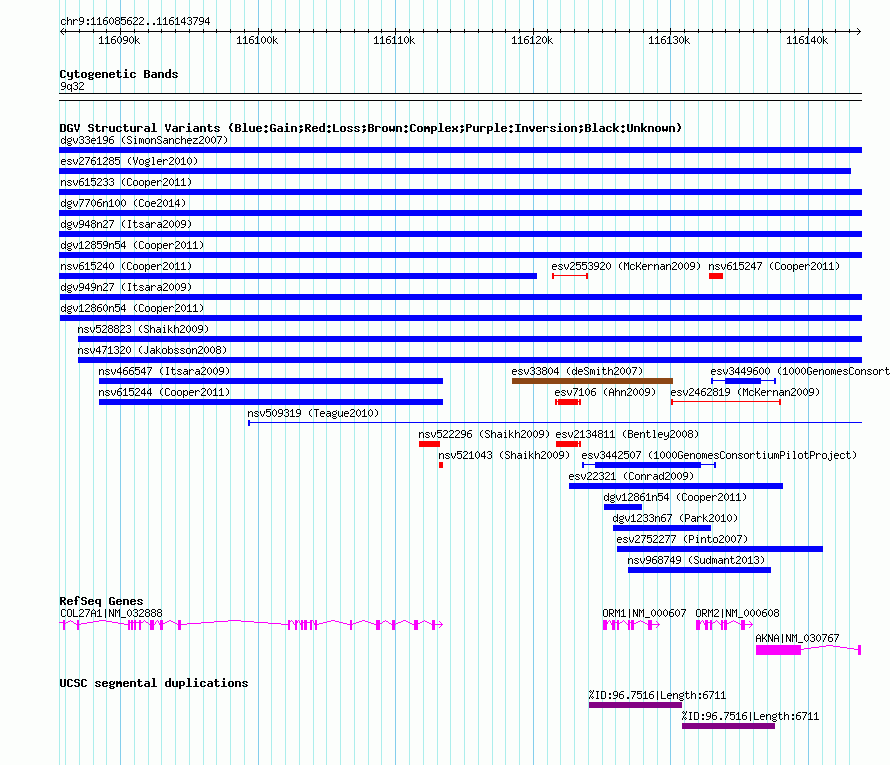Viewport: 890px width, 765px height.
Task: Select esv2752277 (Pinto2007) label
Action: (682, 539)
